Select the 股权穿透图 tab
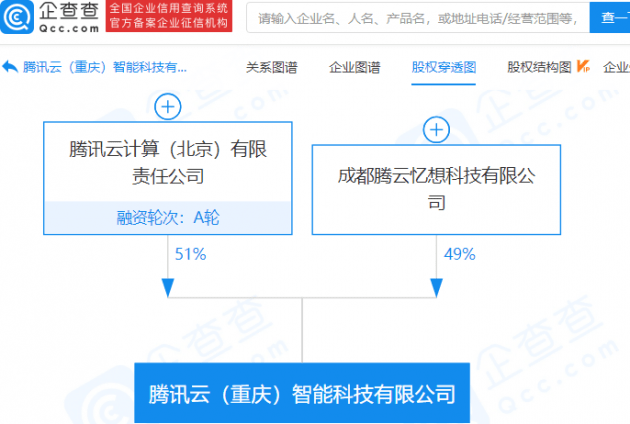Image resolution: width=630 pixels, height=424 pixels. [444, 68]
